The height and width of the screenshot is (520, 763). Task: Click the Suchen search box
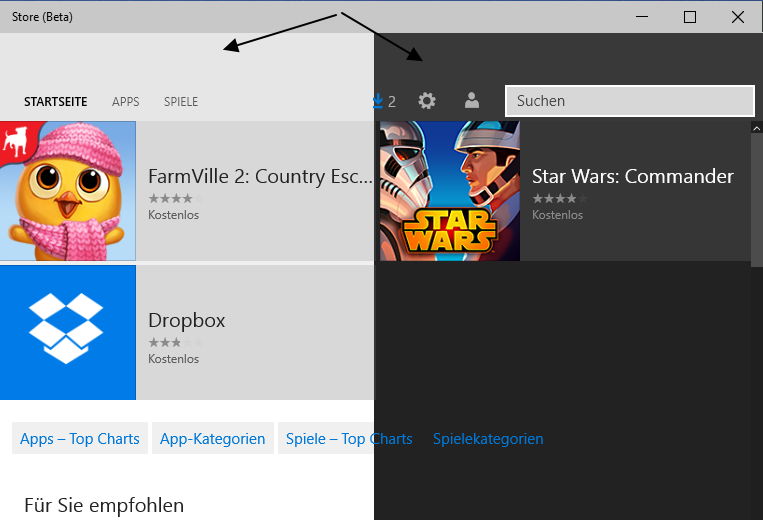tap(630, 101)
